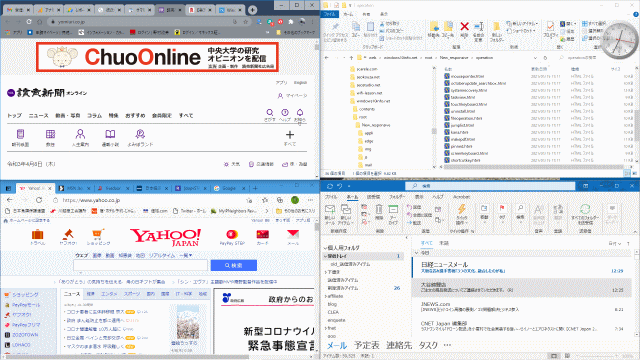The height and width of the screenshot is (360, 640).
Task: Open the Explorer address bar history dropdown
Action: [x=535, y=58]
